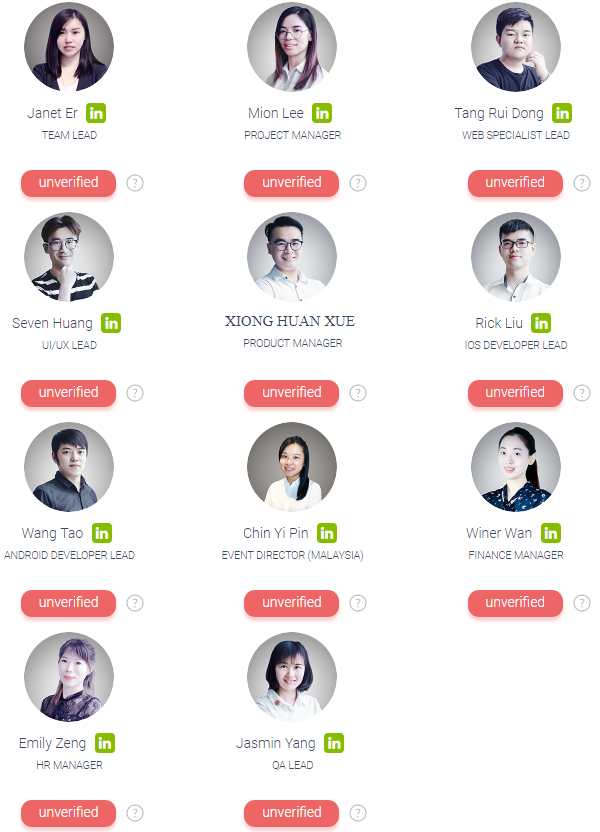
Task: Click the unverified badge under Mion Lee
Action: pyautogui.click(x=291, y=183)
